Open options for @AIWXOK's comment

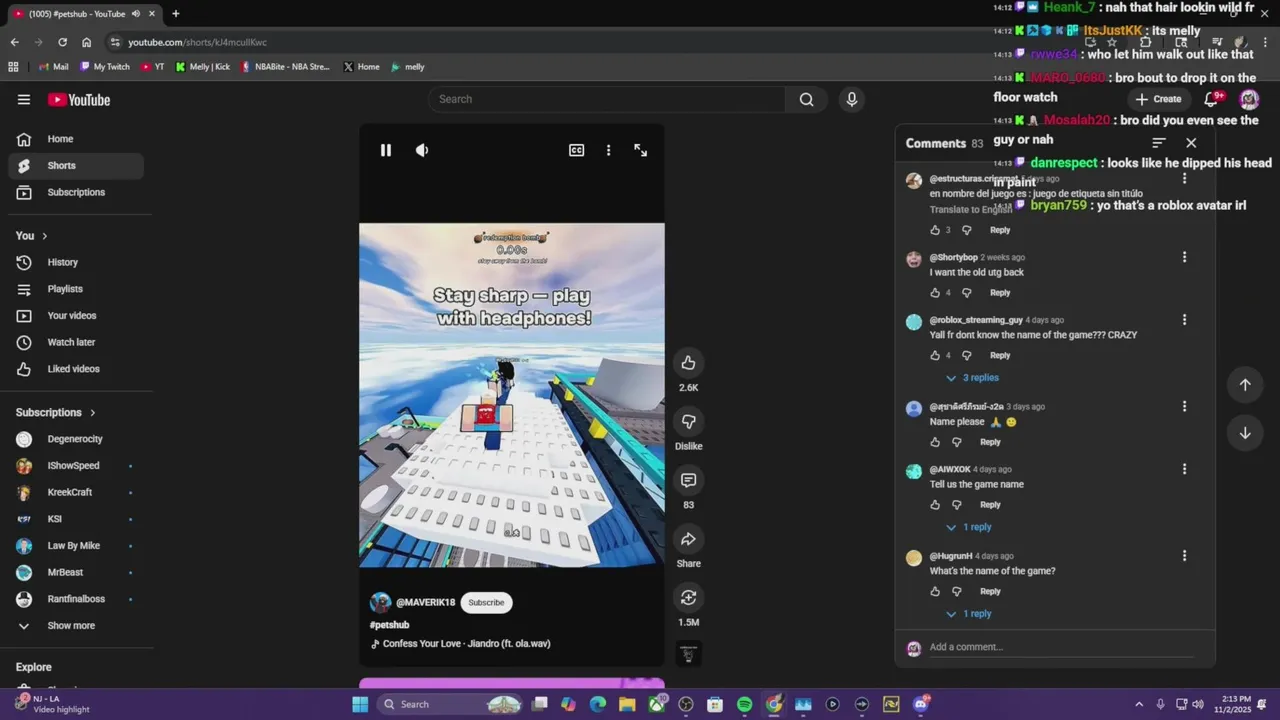coord(1184,469)
